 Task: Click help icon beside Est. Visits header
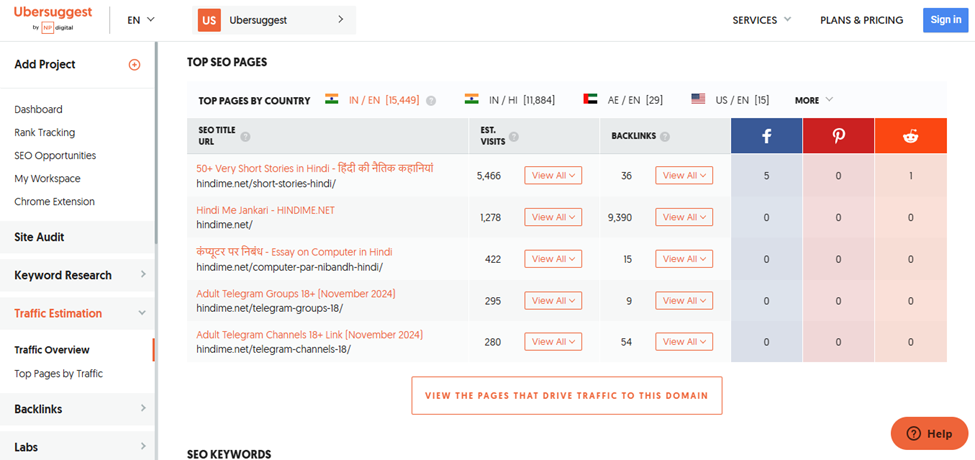pyautogui.click(x=514, y=137)
